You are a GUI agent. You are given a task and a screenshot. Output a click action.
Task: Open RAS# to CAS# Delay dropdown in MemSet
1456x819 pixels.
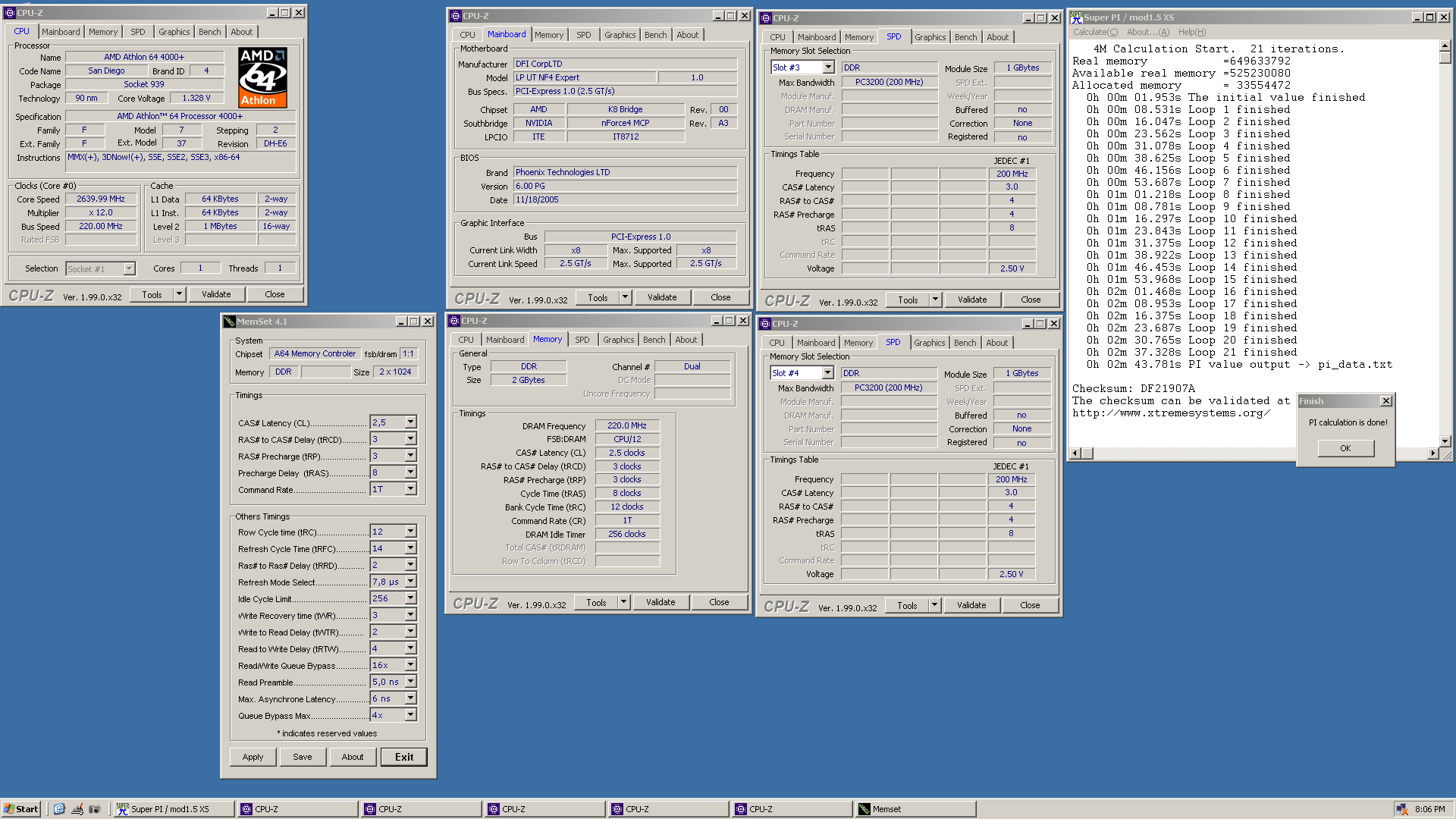click(x=410, y=439)
